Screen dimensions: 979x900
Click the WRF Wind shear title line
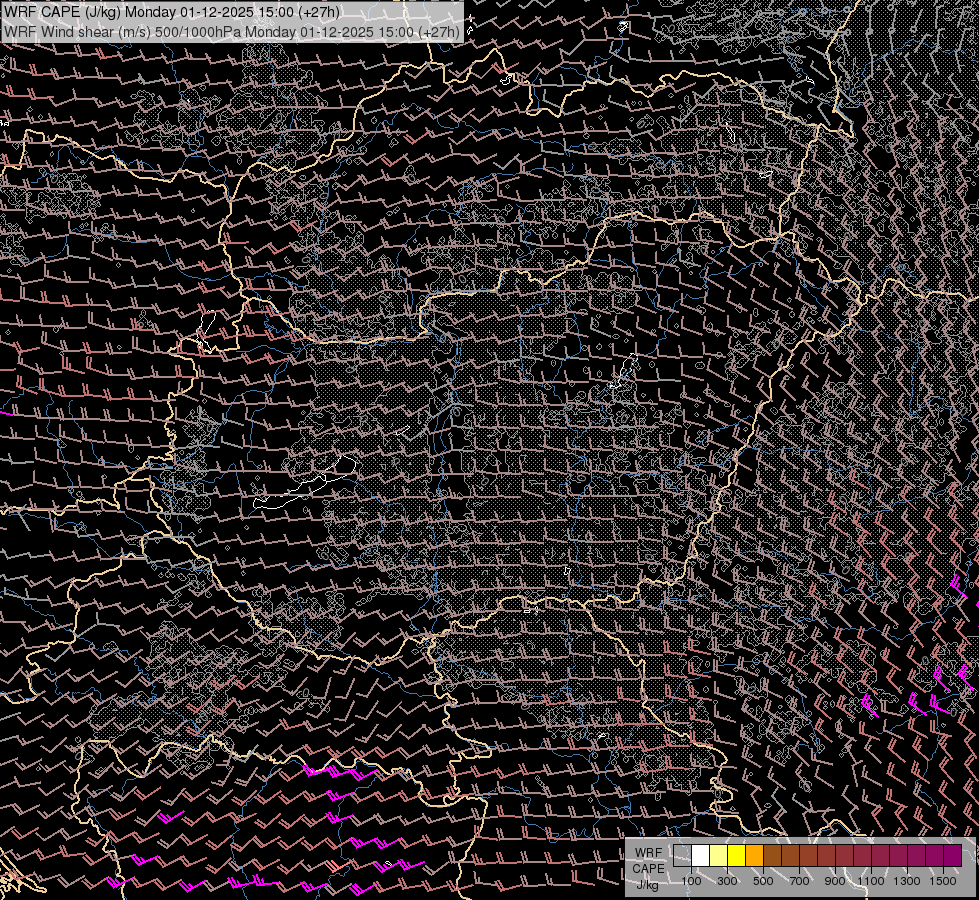(232, 31)
